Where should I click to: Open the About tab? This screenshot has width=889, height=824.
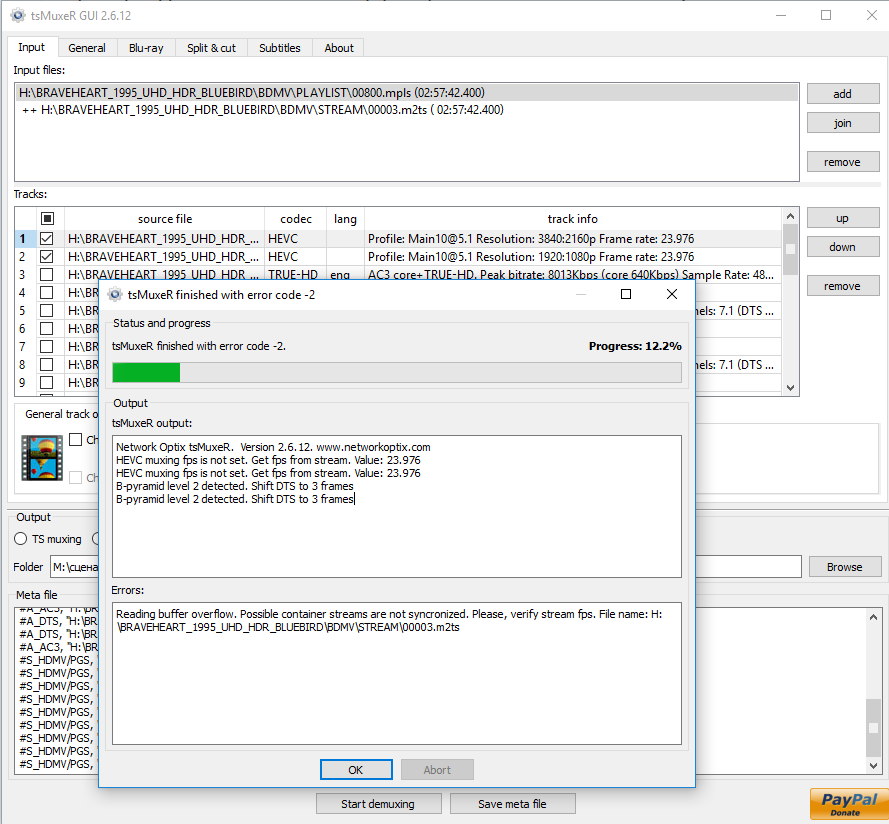click(339, 48)
